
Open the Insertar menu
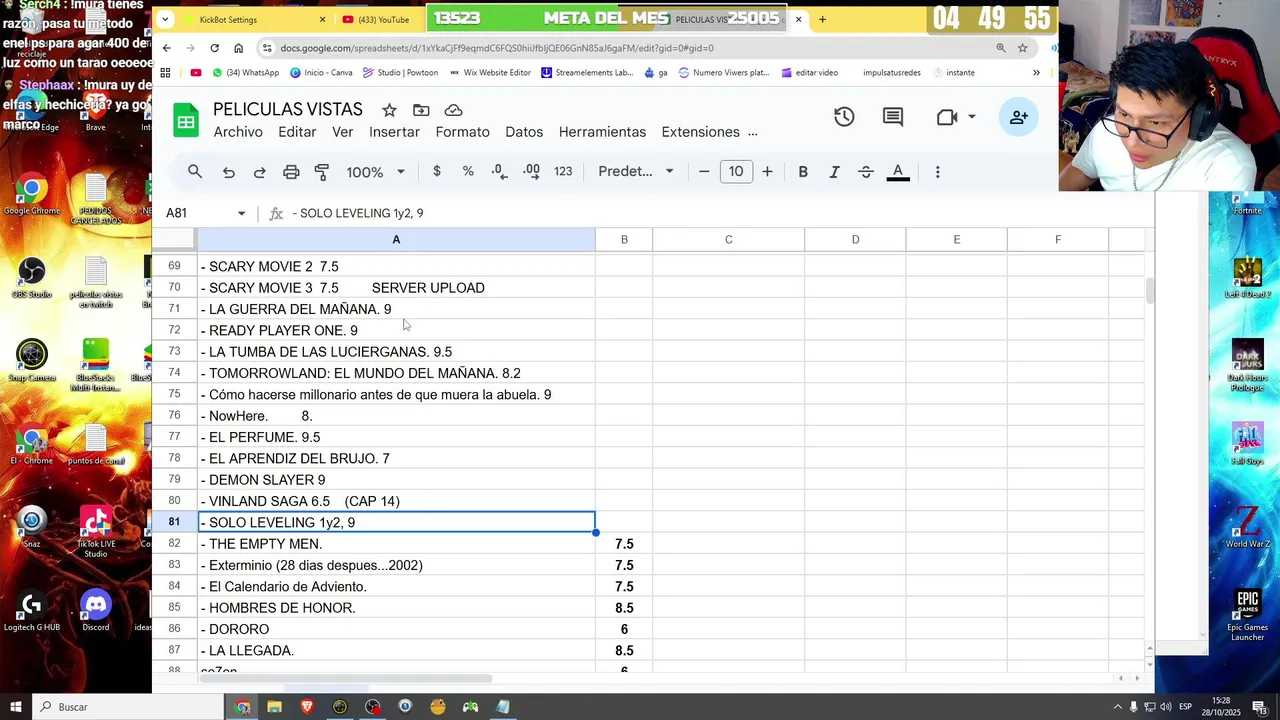[x=394, y=132]
